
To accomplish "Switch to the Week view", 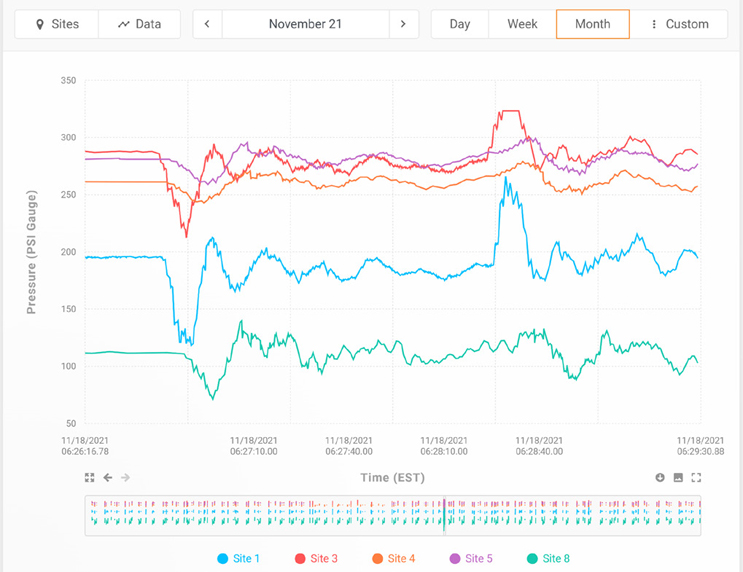I will (x=522, y=24).
